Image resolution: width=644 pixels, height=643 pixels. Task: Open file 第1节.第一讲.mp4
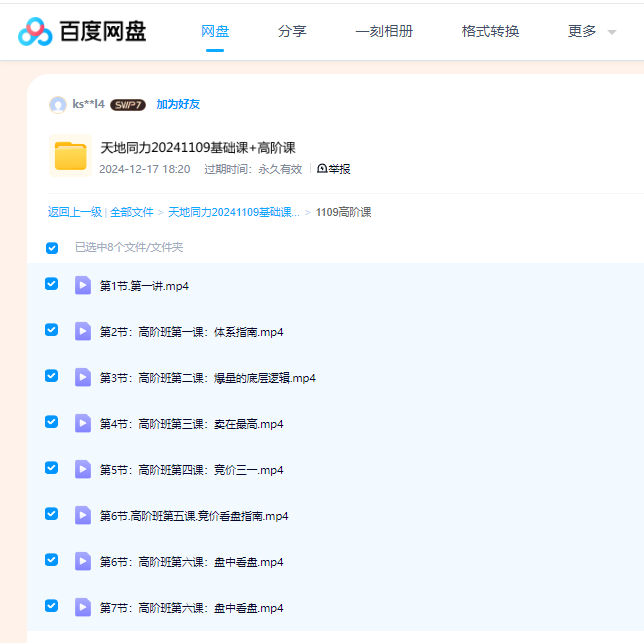coord(144,286)
